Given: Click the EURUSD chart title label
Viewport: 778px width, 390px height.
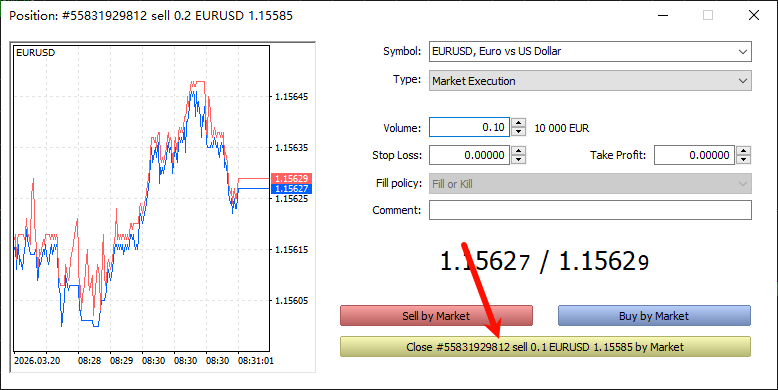Looking at the screenshot, I should click(35, 53).
